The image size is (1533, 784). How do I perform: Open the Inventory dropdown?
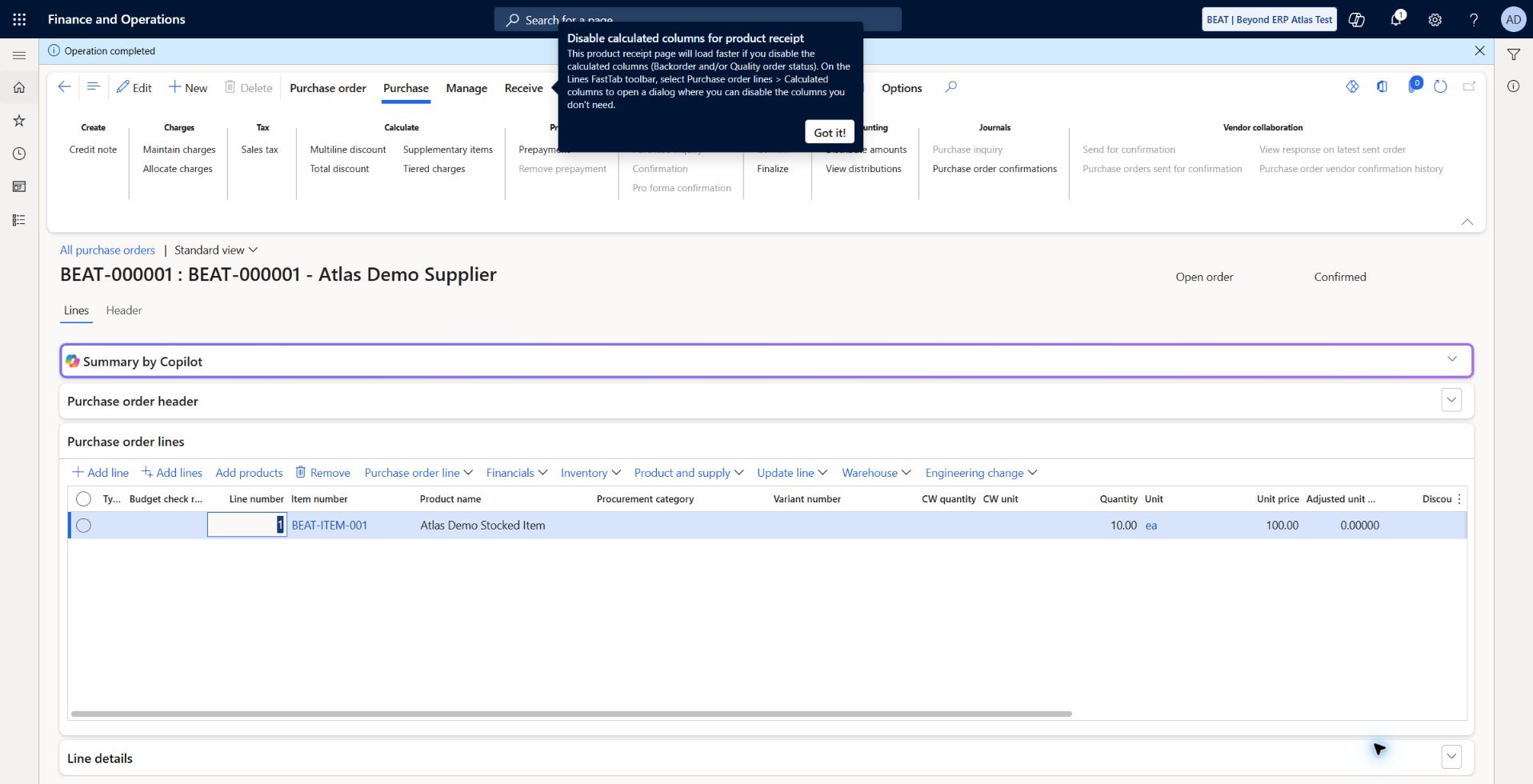590,473
